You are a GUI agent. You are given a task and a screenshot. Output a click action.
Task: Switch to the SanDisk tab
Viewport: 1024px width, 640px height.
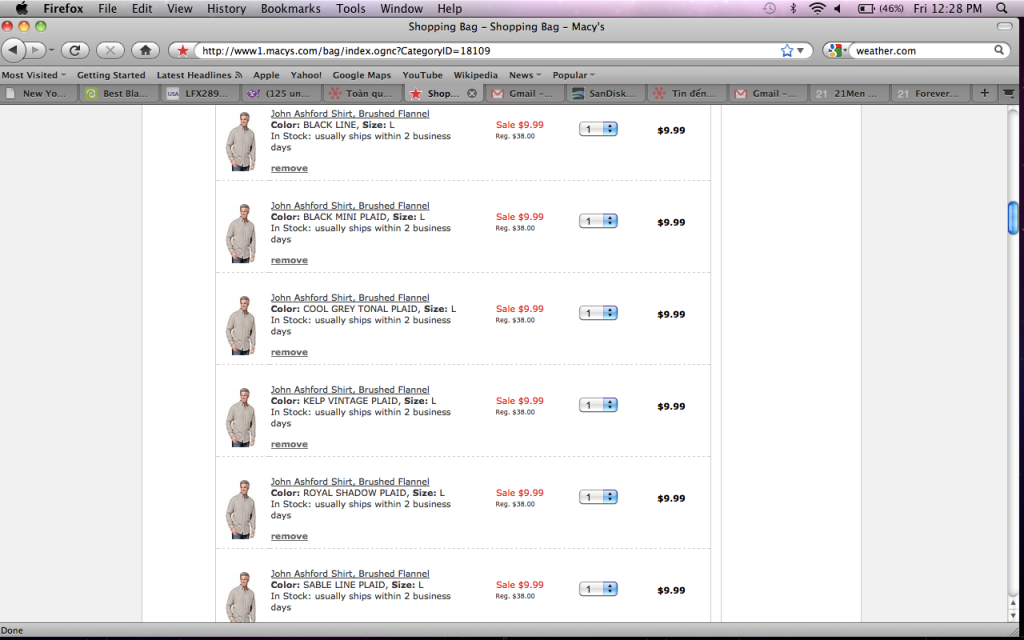(605, 93)
